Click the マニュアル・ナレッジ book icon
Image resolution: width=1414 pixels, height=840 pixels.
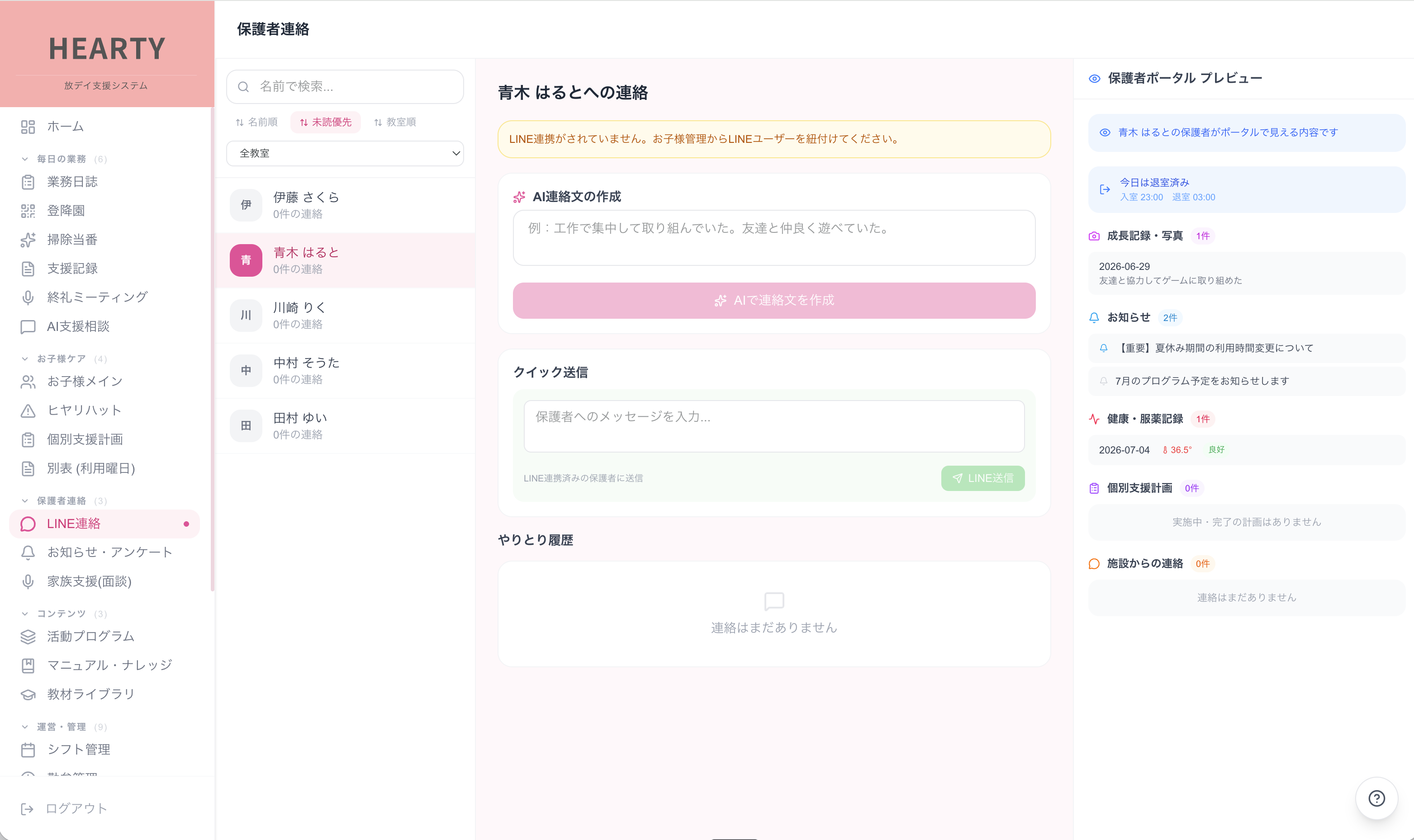click(x=28, y=665)
